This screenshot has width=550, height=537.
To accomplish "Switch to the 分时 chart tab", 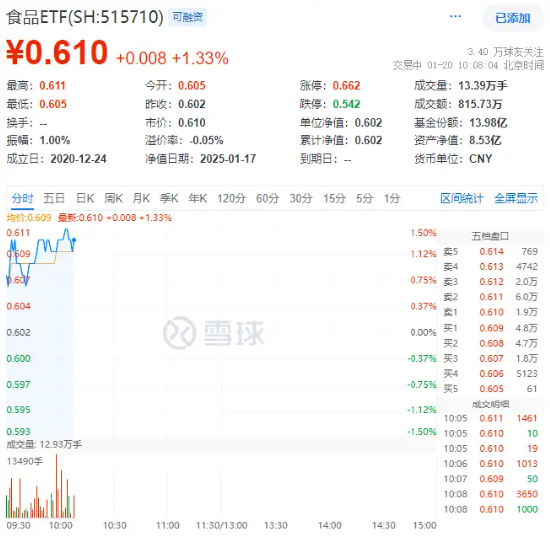I will pyautogui.click(x=22, y=198).
